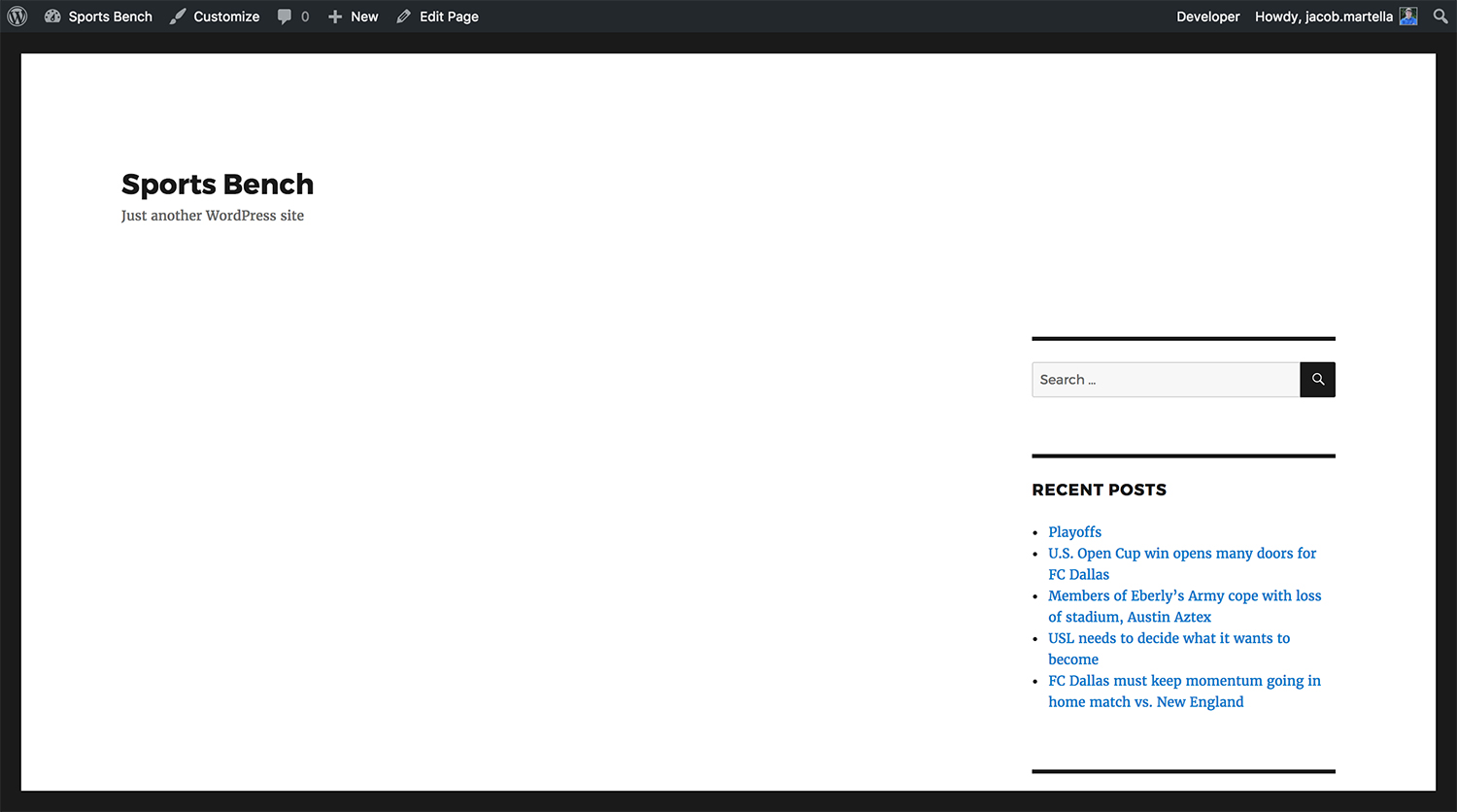
Task: Click the WordPress logo icon
Action: (x=17, y=17)
